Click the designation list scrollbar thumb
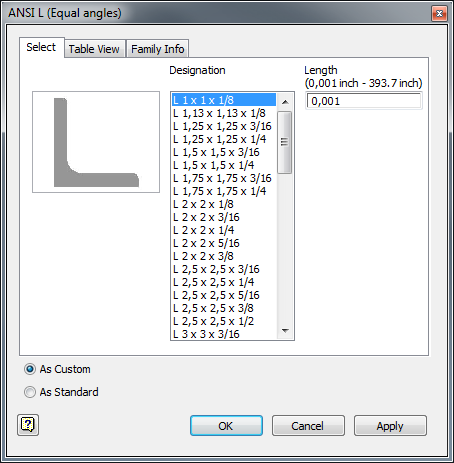 285,142
